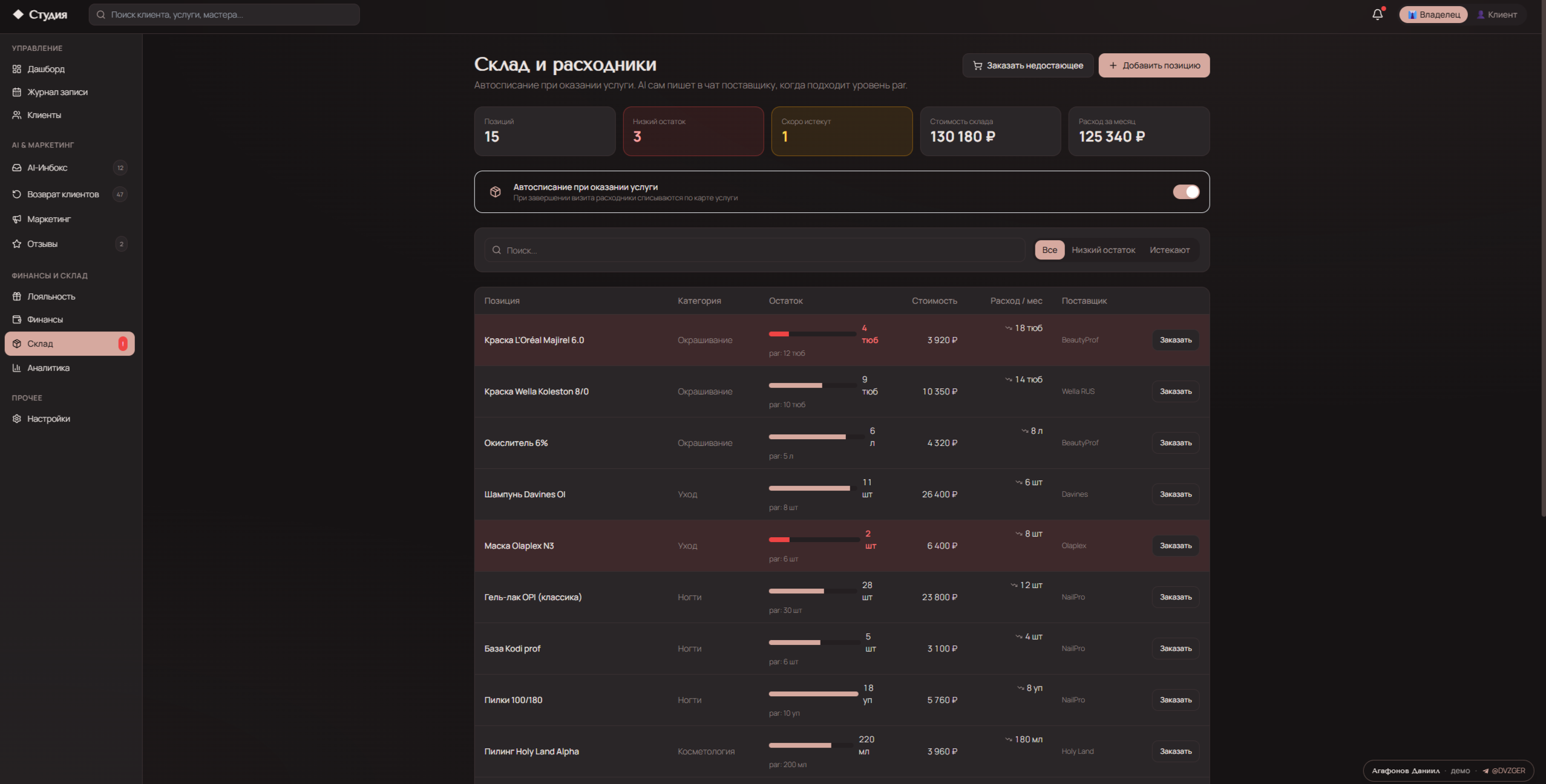Image resolution: width=1546 pixels, height=784 pixels.
Task: Click stock bar for Шампунь Davines OI
Action: point(813,488)
